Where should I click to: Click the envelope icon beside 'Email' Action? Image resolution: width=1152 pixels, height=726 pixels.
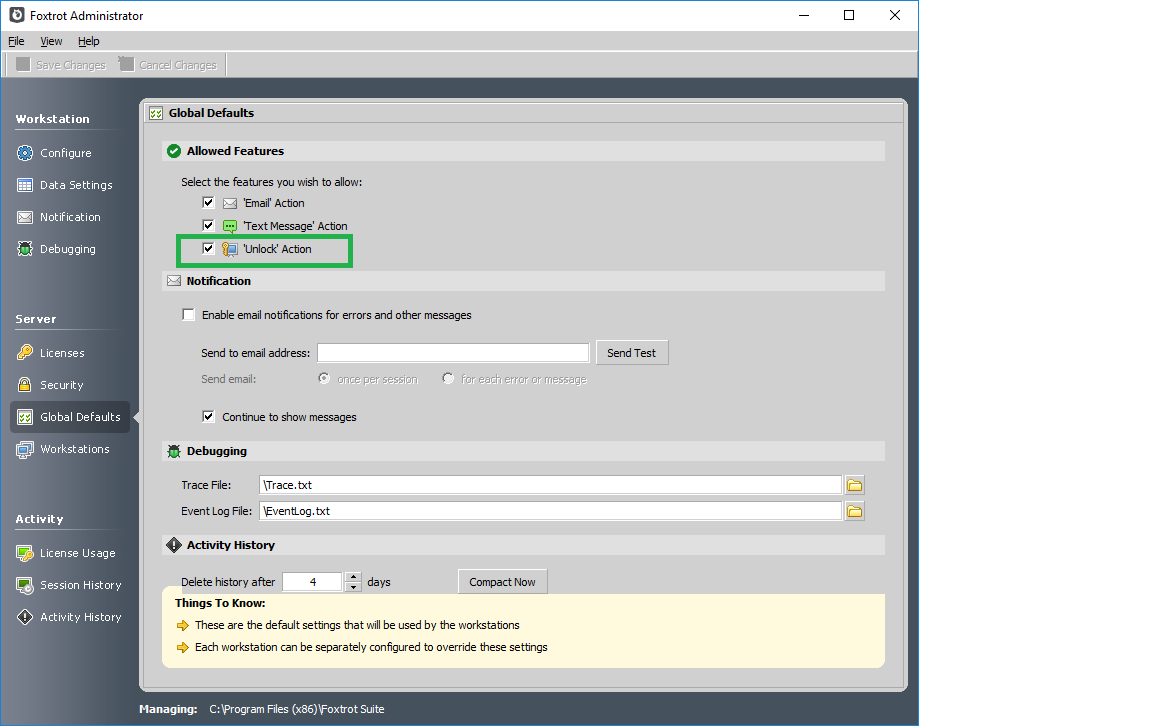pyautogui.click(x=230, y=204)
